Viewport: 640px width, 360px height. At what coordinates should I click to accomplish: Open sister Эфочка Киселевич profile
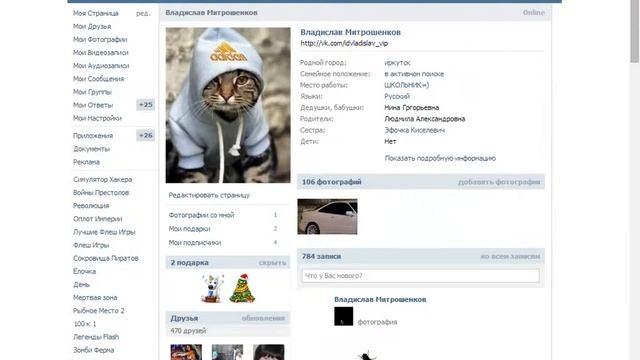point(414,130)
